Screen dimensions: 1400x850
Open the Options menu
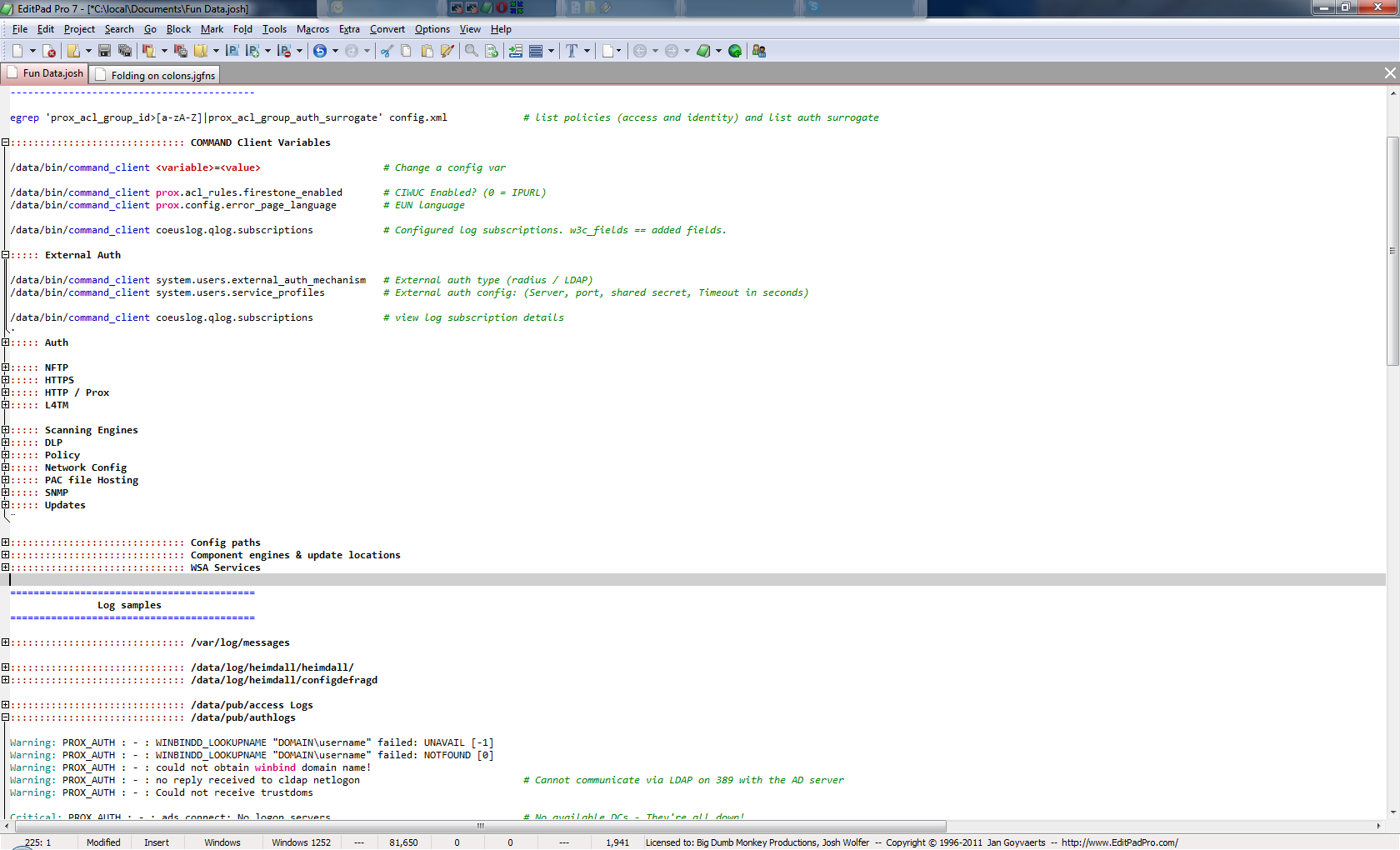[x=432, y=29]
